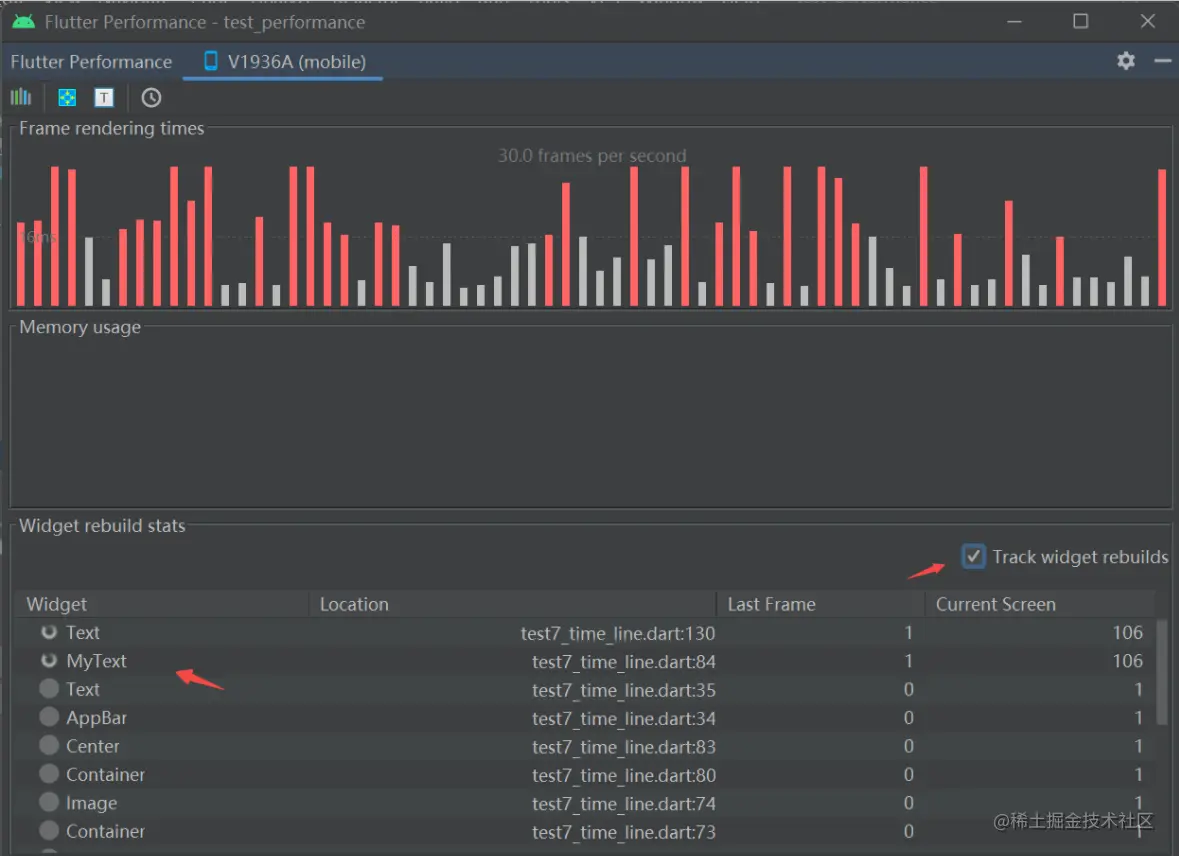Click the 30.0 frames per second label
Screen dimensions: 1179x856
click(x=592, y=156)
